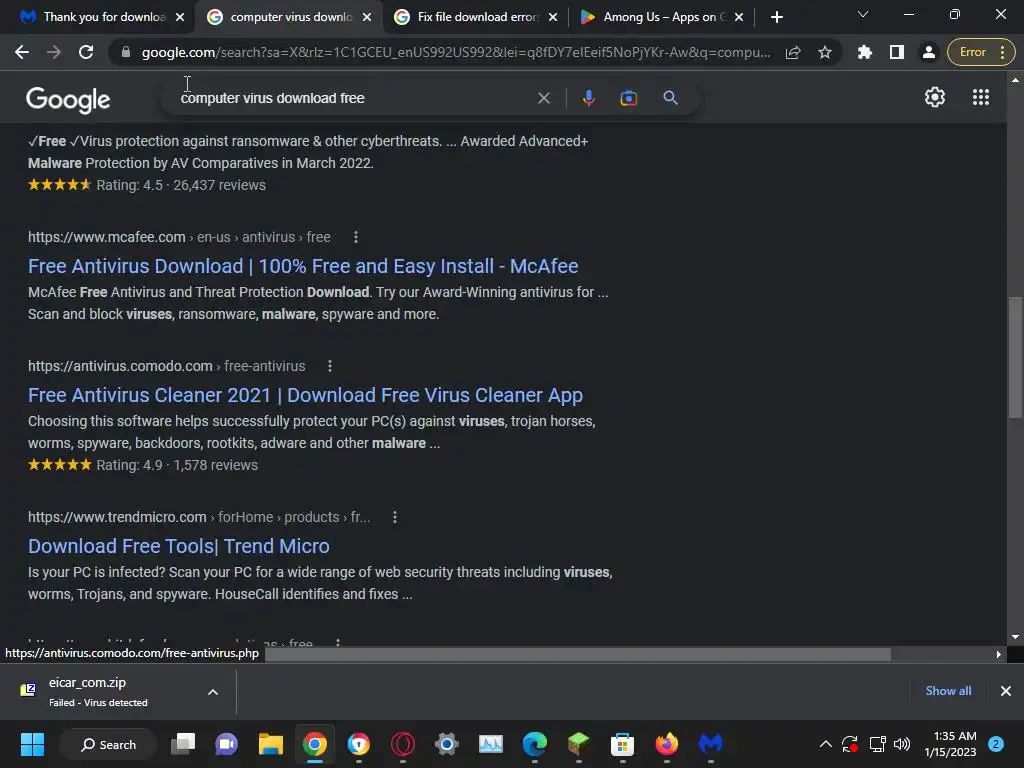This screenshot has width=1024, height=768.
Task: Open more options for mcafee.com result
Action: point(355,237)
